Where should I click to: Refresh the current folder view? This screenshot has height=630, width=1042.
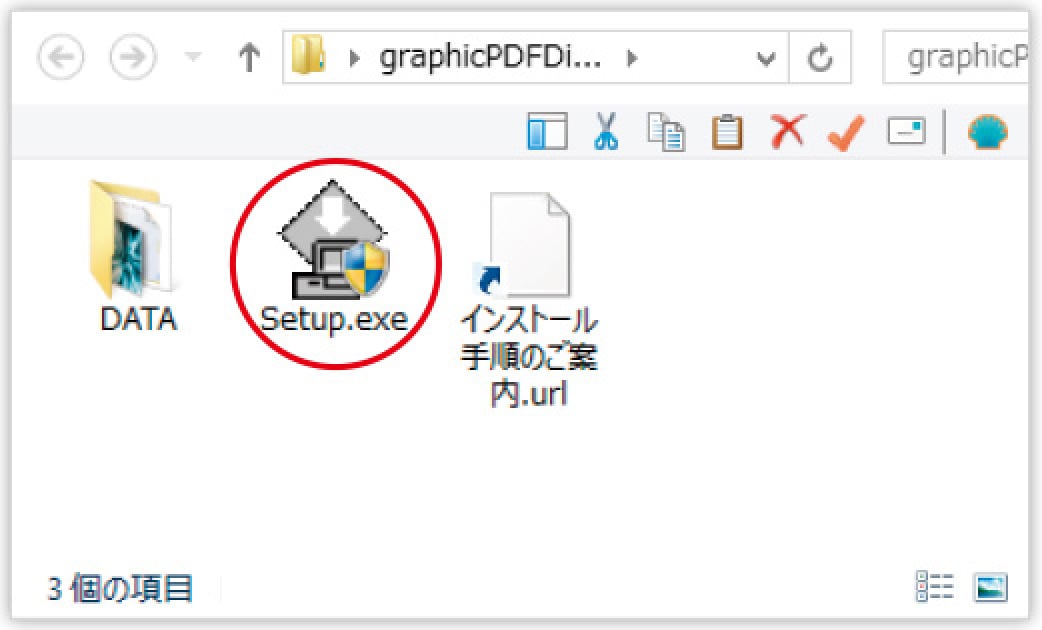pos(820,59)
